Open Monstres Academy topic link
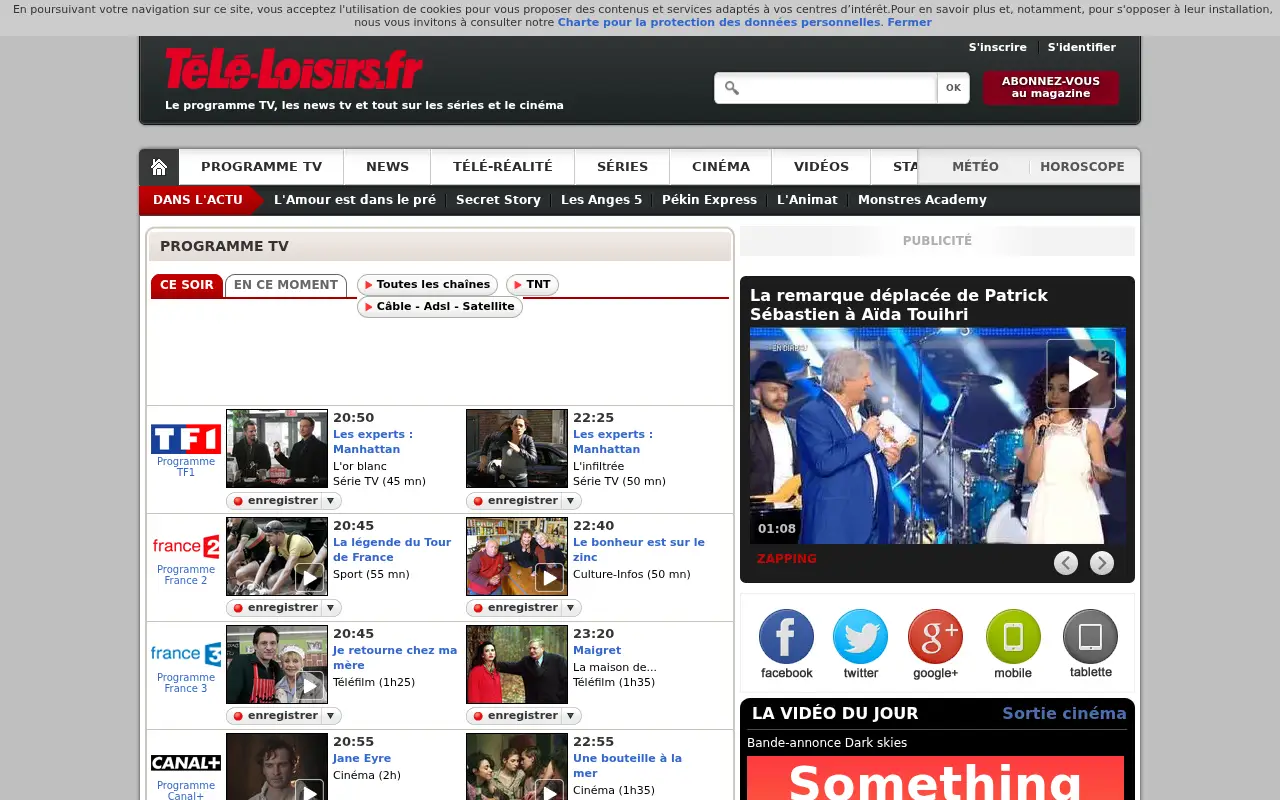The width and height of the screenshot is (1280, 800). click(x=922, y=200)
